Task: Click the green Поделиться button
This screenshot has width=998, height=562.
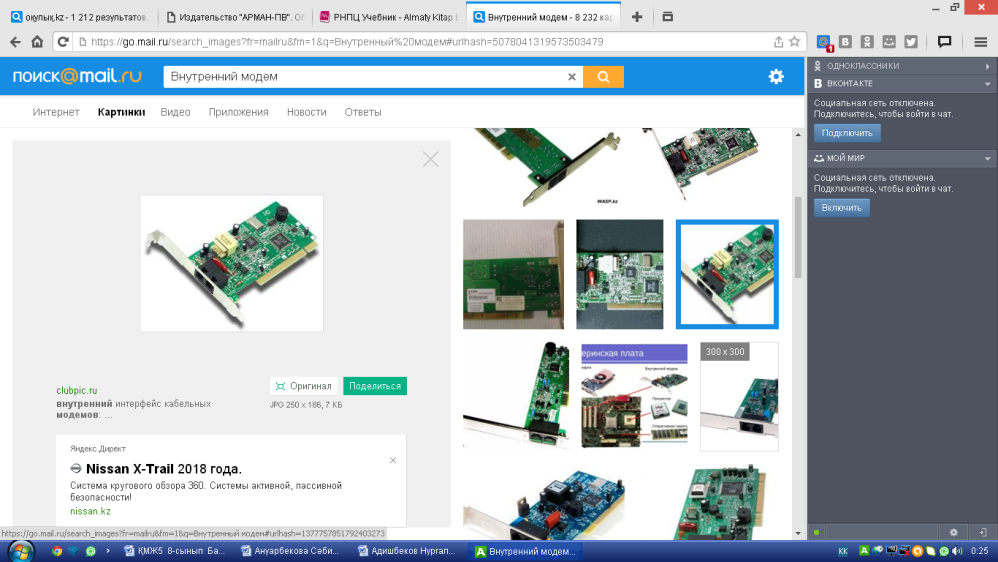Action: [x=375, y=386]
